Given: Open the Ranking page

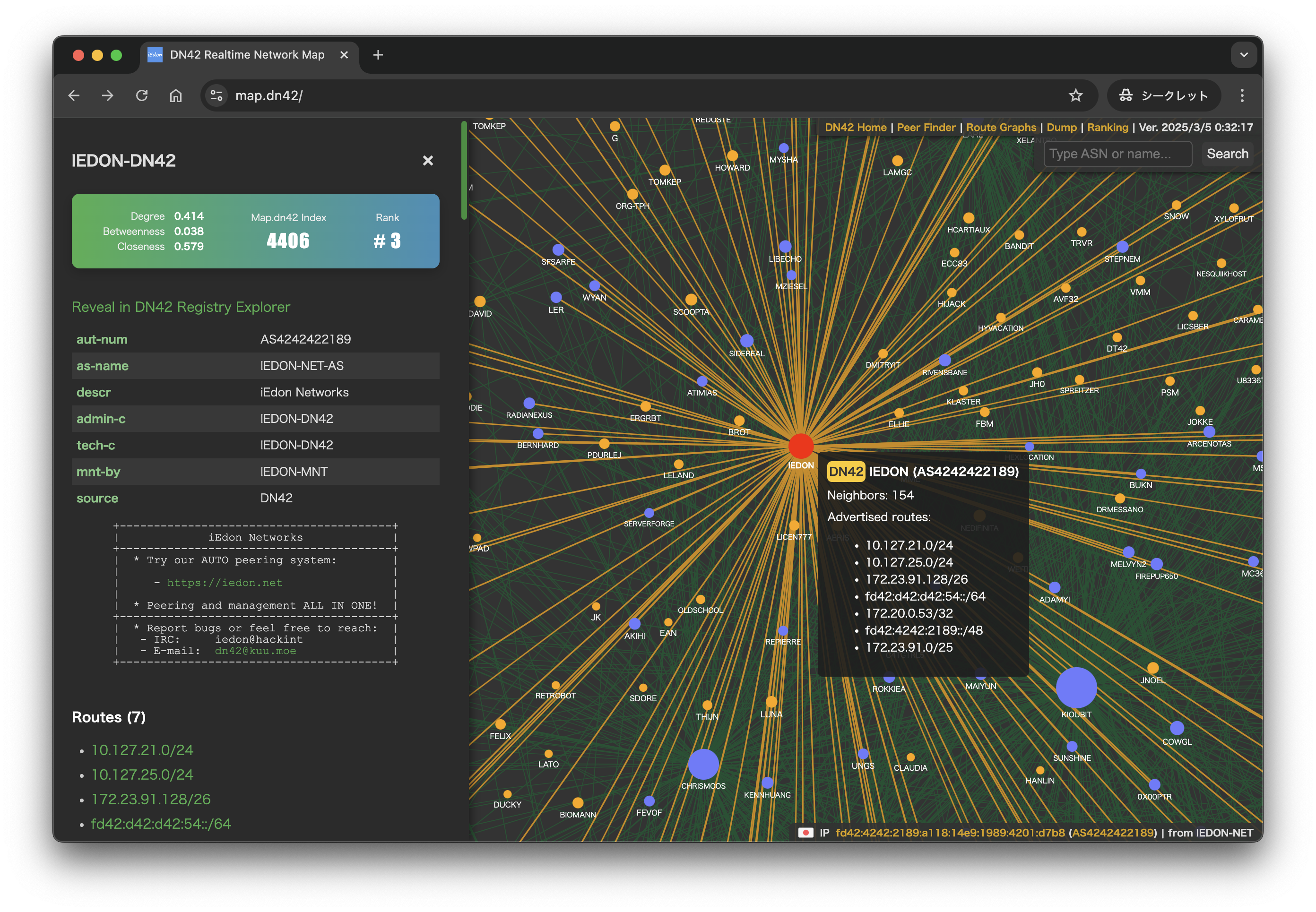Looking at the screenshot, I should pyautogui.click(x=1108, y=128).
